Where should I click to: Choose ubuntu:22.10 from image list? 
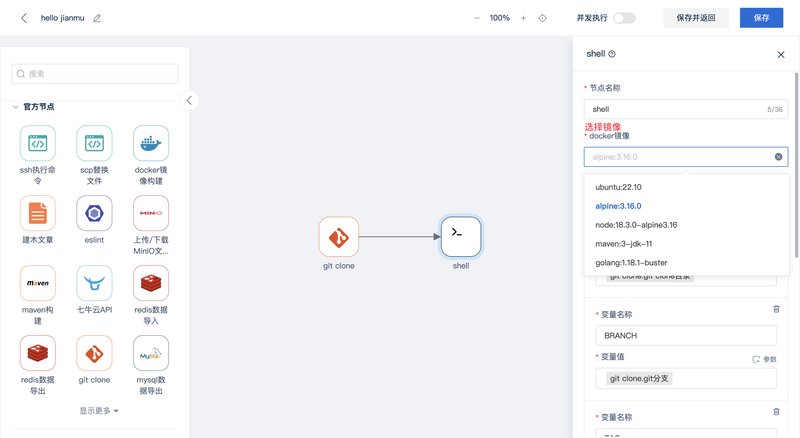point(618,187)
